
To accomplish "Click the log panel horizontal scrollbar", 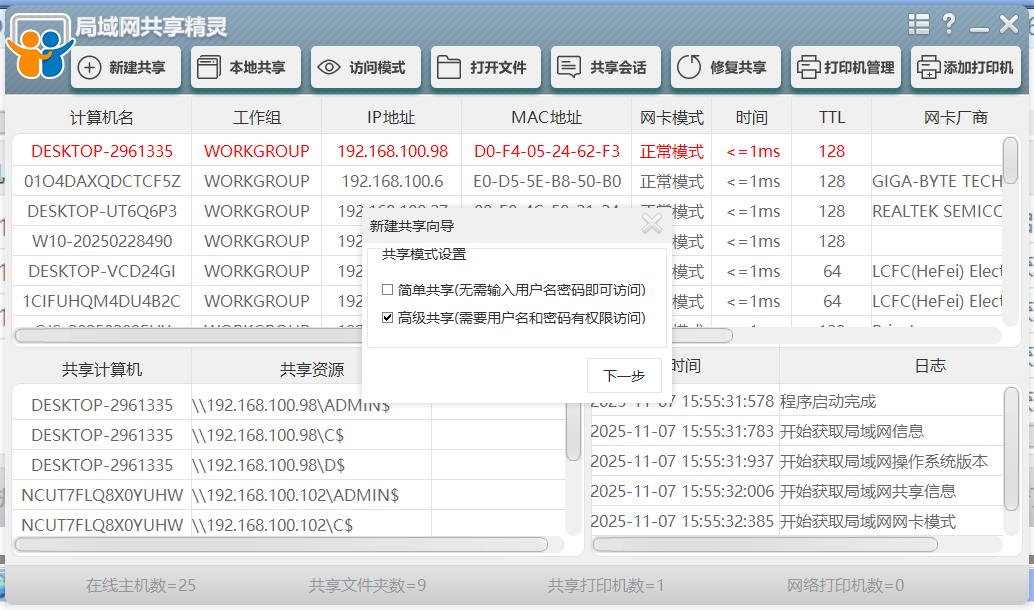I will click(x=765, y=543).
